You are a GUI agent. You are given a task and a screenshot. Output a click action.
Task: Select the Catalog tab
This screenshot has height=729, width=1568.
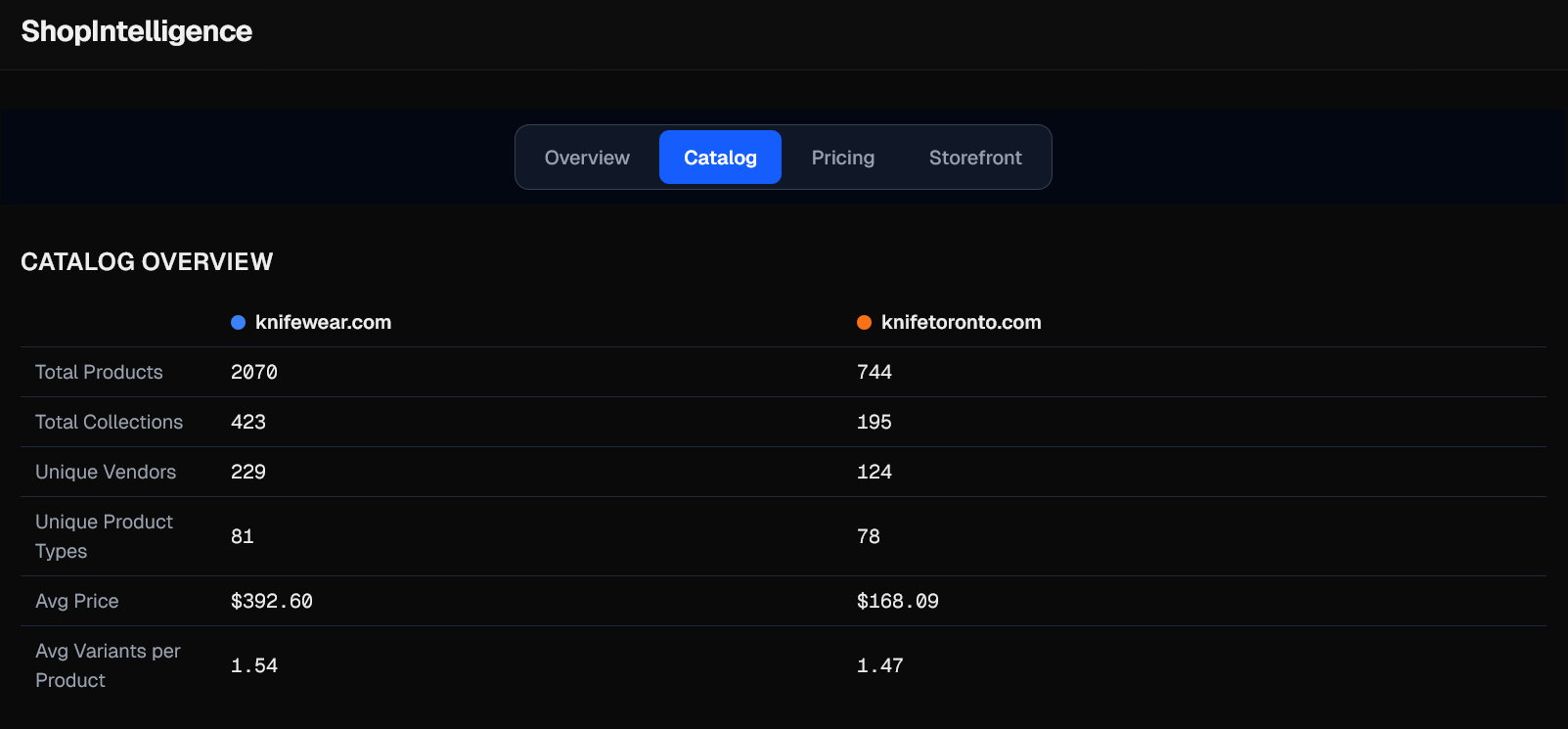click(x=720, y=158)
